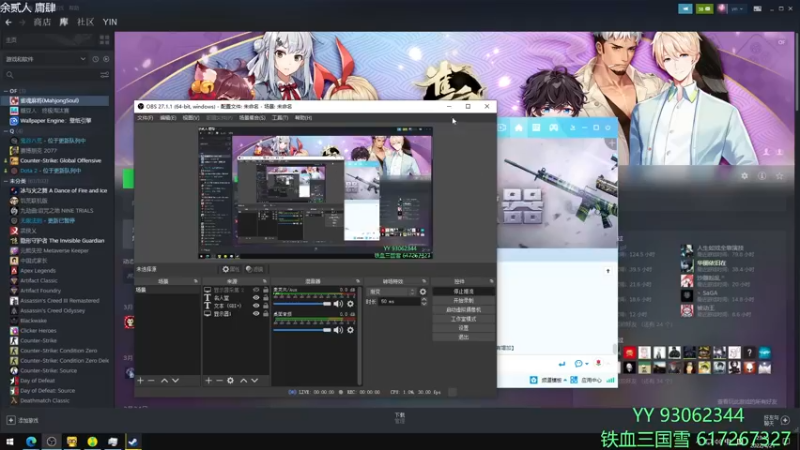Open Windows Start menu
The width and height of the screenshot is (800, 450).
tap(10, 441)
